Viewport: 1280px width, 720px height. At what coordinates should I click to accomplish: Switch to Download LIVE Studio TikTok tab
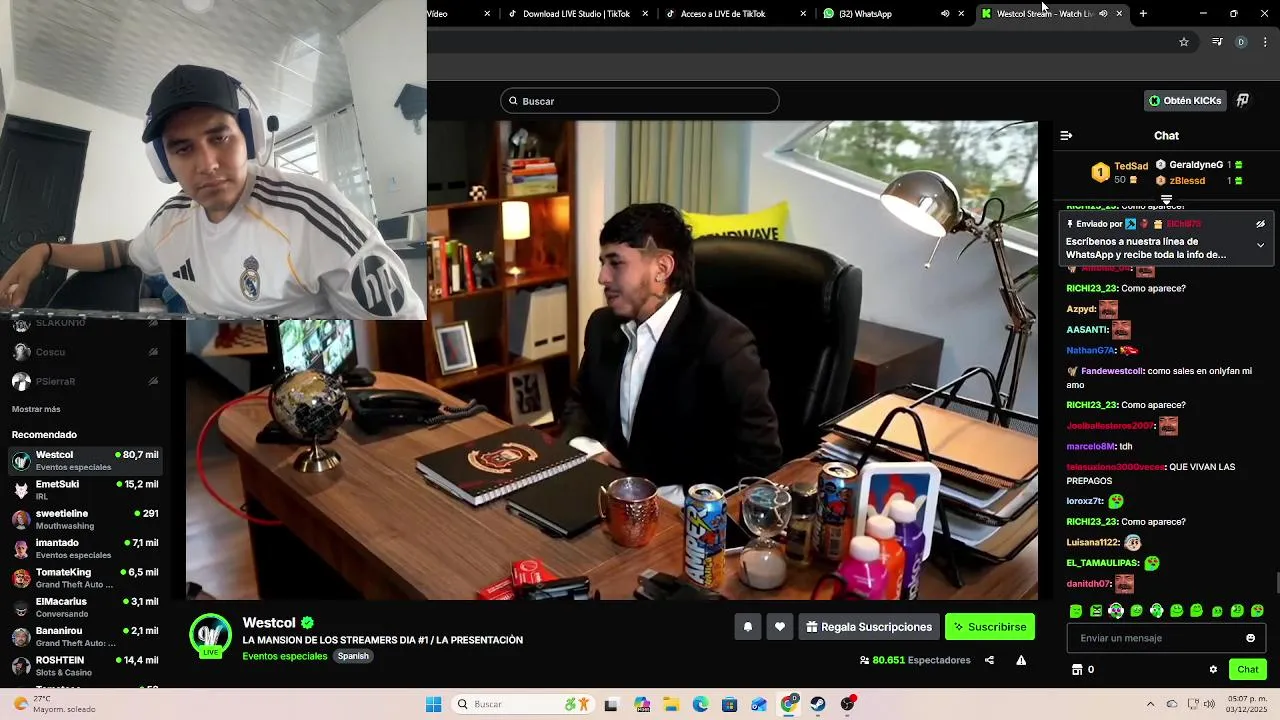click(x=575, y=14)
